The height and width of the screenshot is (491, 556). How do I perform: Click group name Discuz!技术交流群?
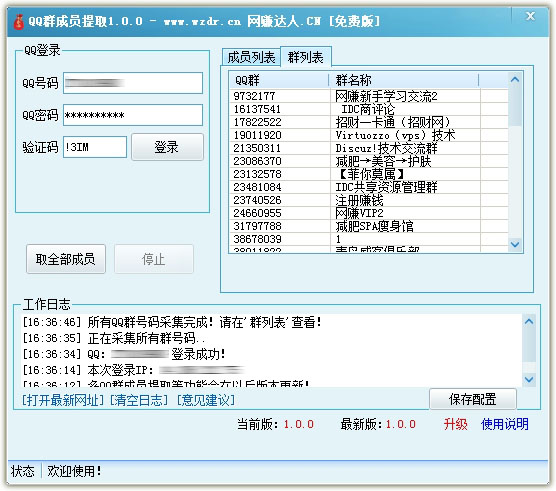pyautogui.click(x=387, y=148)
